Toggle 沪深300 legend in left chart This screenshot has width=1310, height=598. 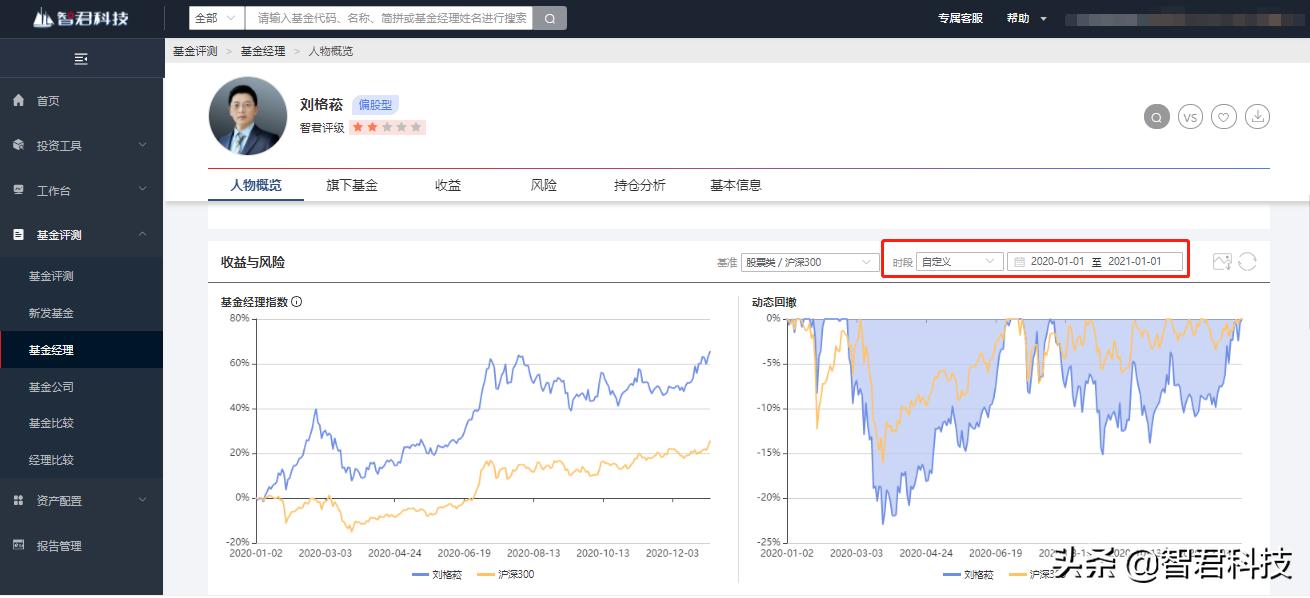[505, 574]
